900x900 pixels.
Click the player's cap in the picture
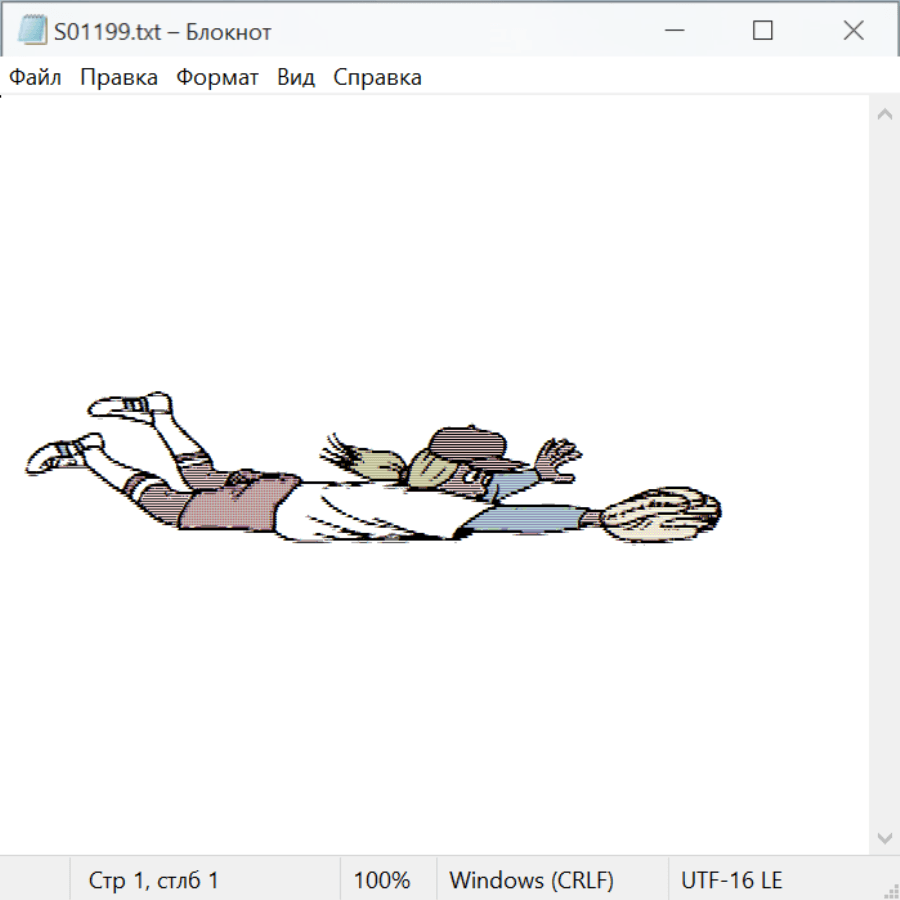[470, 443]
